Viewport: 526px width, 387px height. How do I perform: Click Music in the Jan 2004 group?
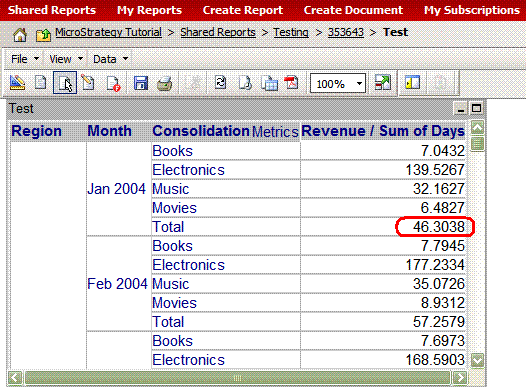click(x=171, y=189)
